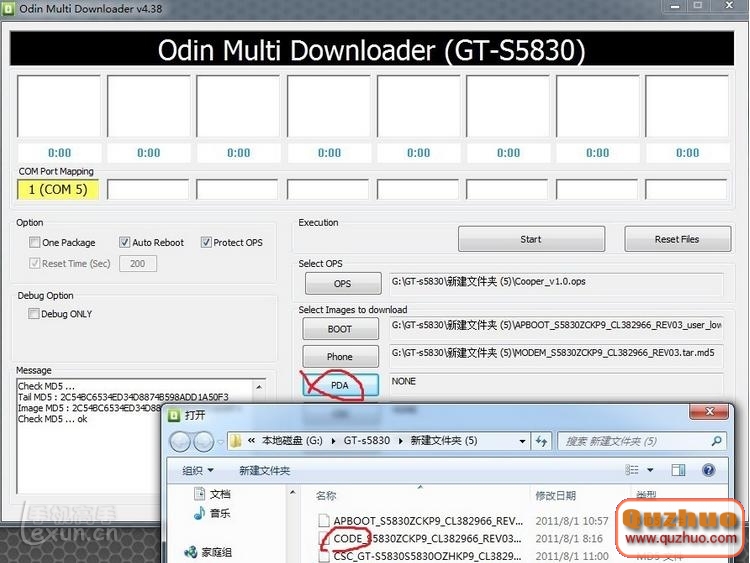750x563 pixels.
Task: Click the PDA path field showing NONE
Action: [x=556, y=384]
